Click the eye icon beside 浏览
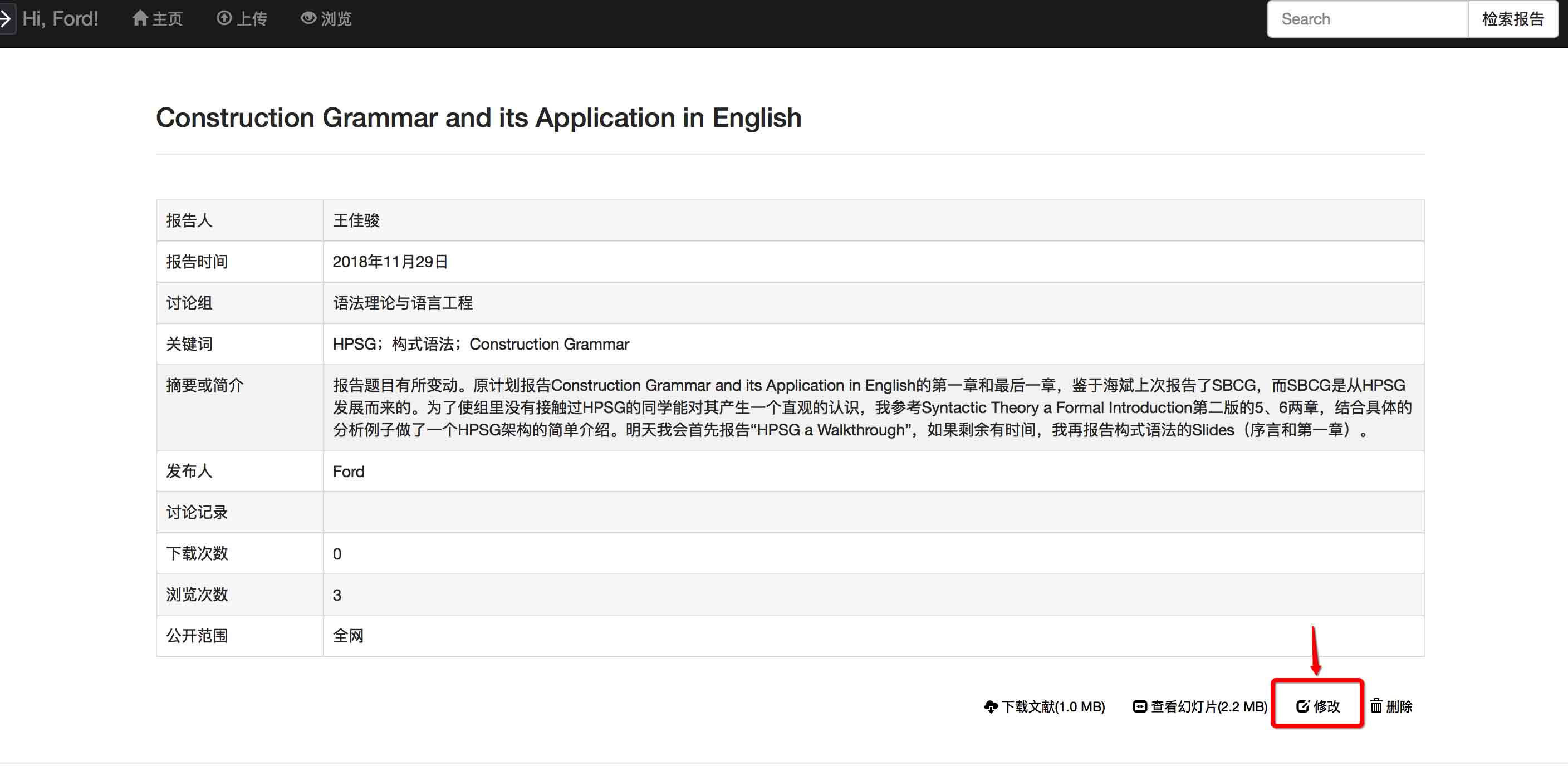This screenshot has height=776, width=1568. pos(308,18)
